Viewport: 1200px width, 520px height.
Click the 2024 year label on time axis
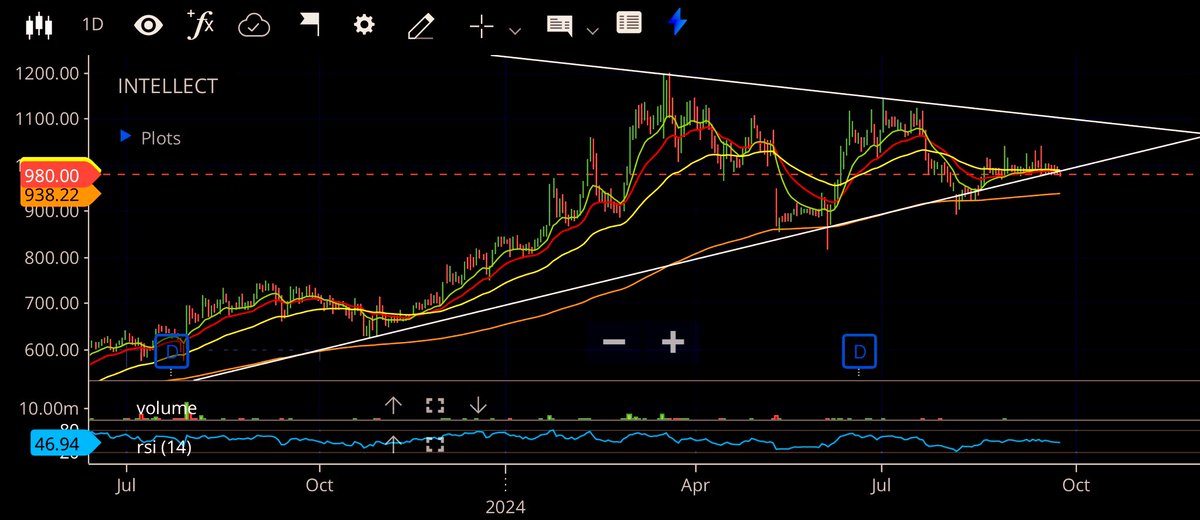(x=506, y=507)
